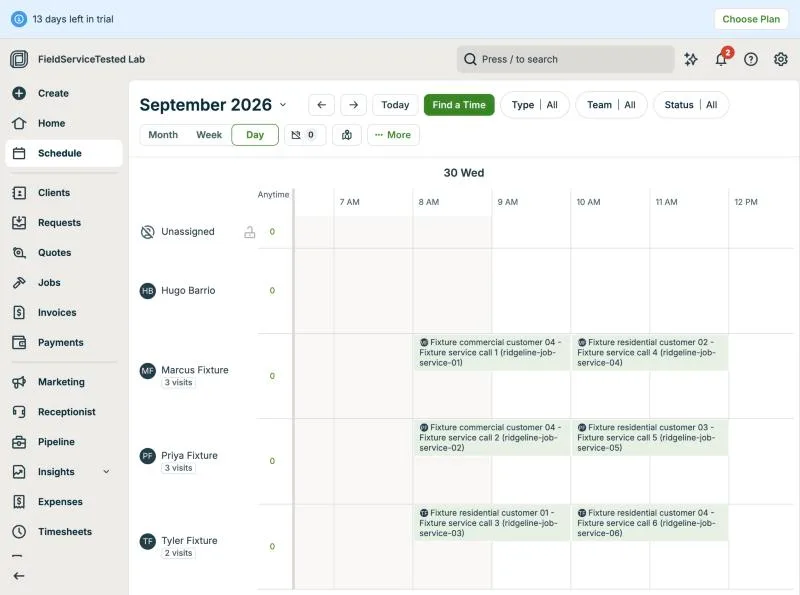Open the Team filter dropdown
Image resolution: width=800 pixels, height=595 pixels.
[611, 105]
